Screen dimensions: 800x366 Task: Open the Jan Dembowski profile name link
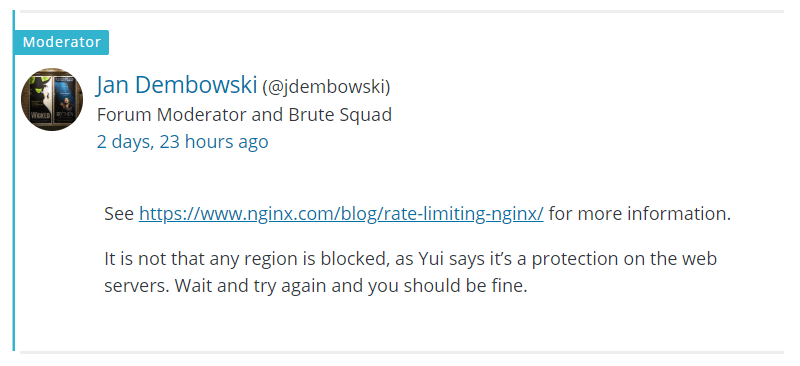click(x=177, y=85)
